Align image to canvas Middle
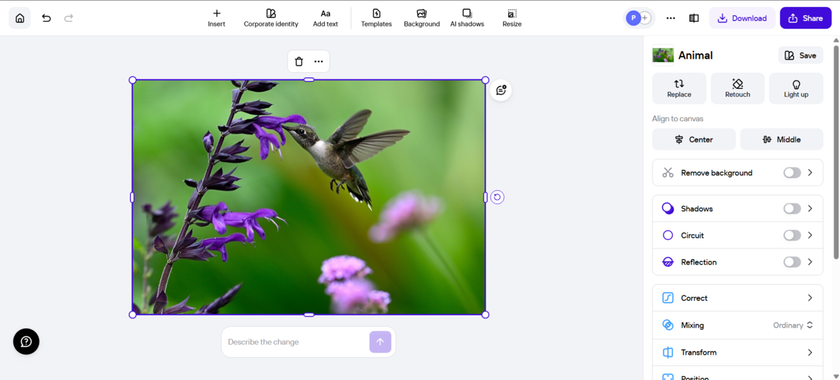The height and width of the screenshot is (380, 840). [782, 139]
